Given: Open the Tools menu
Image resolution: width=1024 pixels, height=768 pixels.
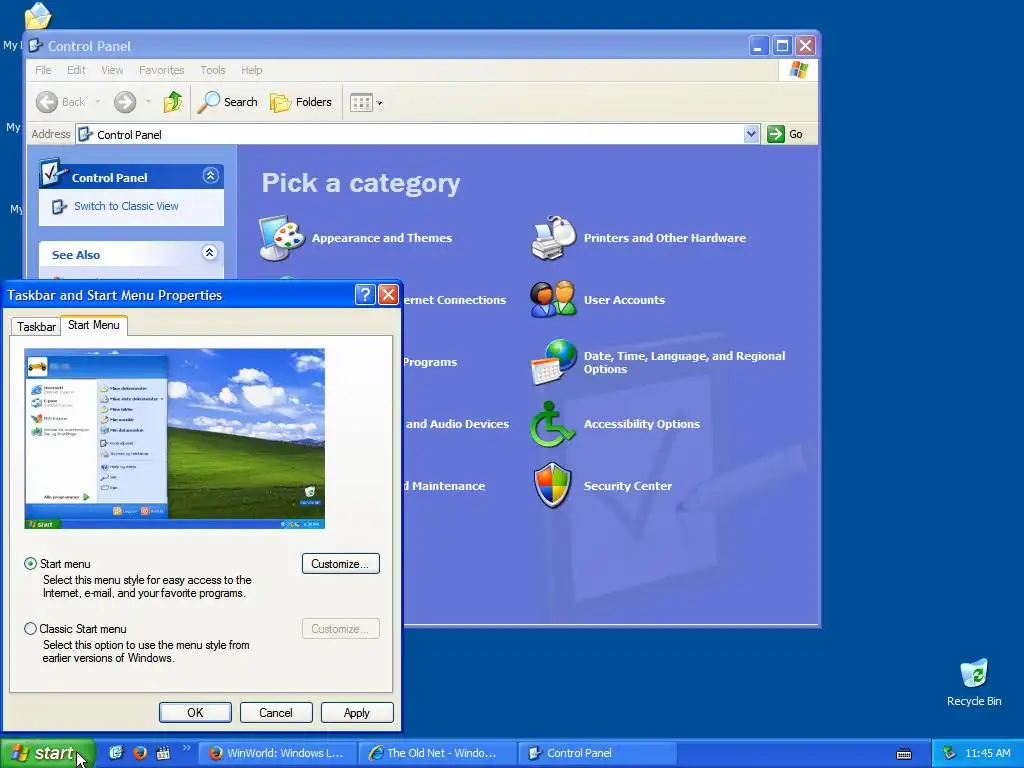Looking at the screenshot, I should pyautogui.click(x=213, y=70).
